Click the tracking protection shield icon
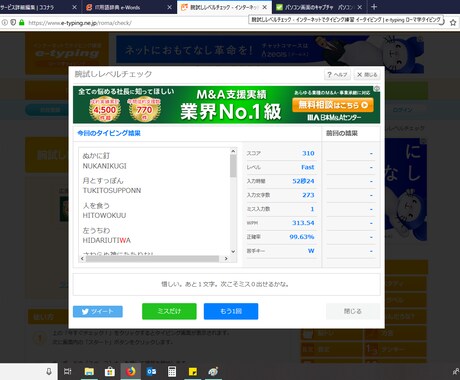 (x=13, y=23)
